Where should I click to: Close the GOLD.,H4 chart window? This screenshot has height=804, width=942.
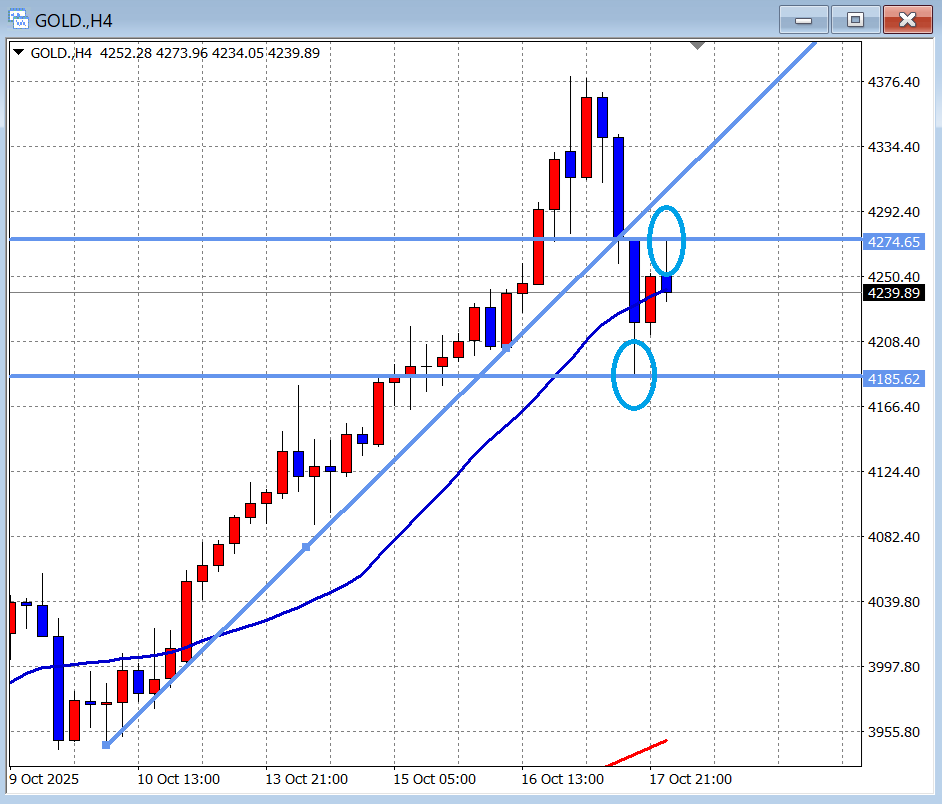tap(907, 19)
